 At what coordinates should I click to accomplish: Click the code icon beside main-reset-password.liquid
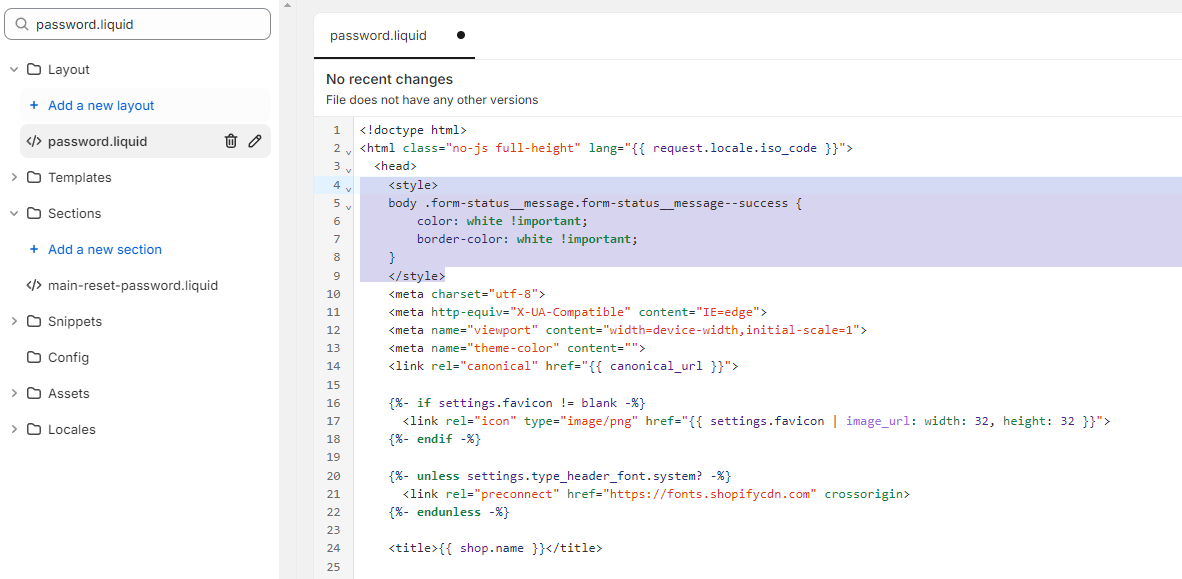pos(34,285)
